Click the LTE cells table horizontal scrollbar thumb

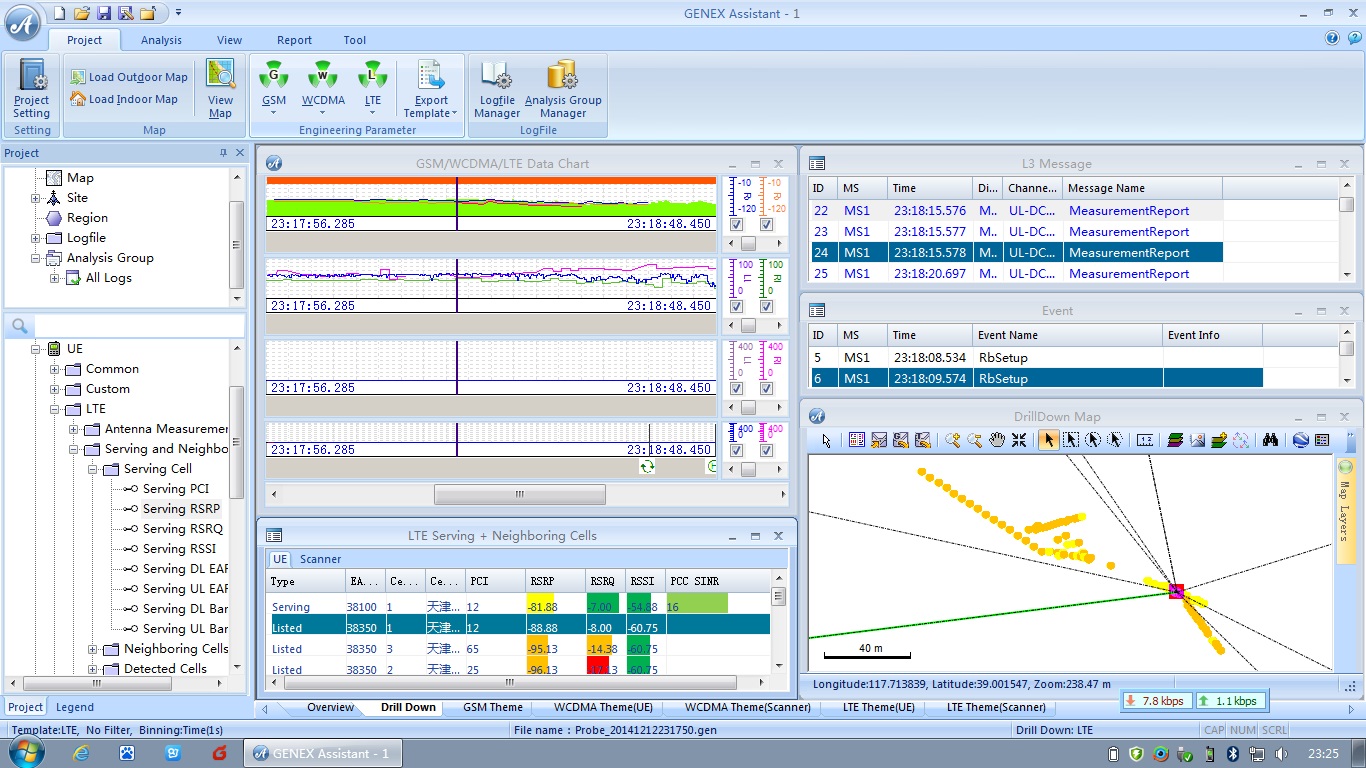(510, 684)
